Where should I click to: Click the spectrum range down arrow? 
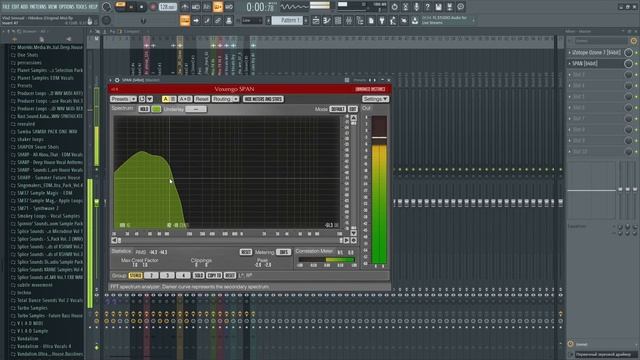click(353, 233)
